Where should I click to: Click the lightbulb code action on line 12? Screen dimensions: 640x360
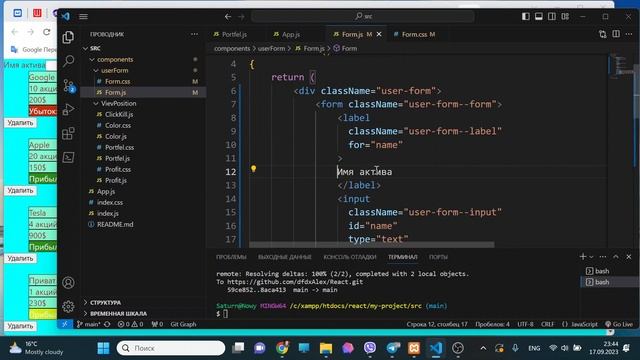coord(253,169)
